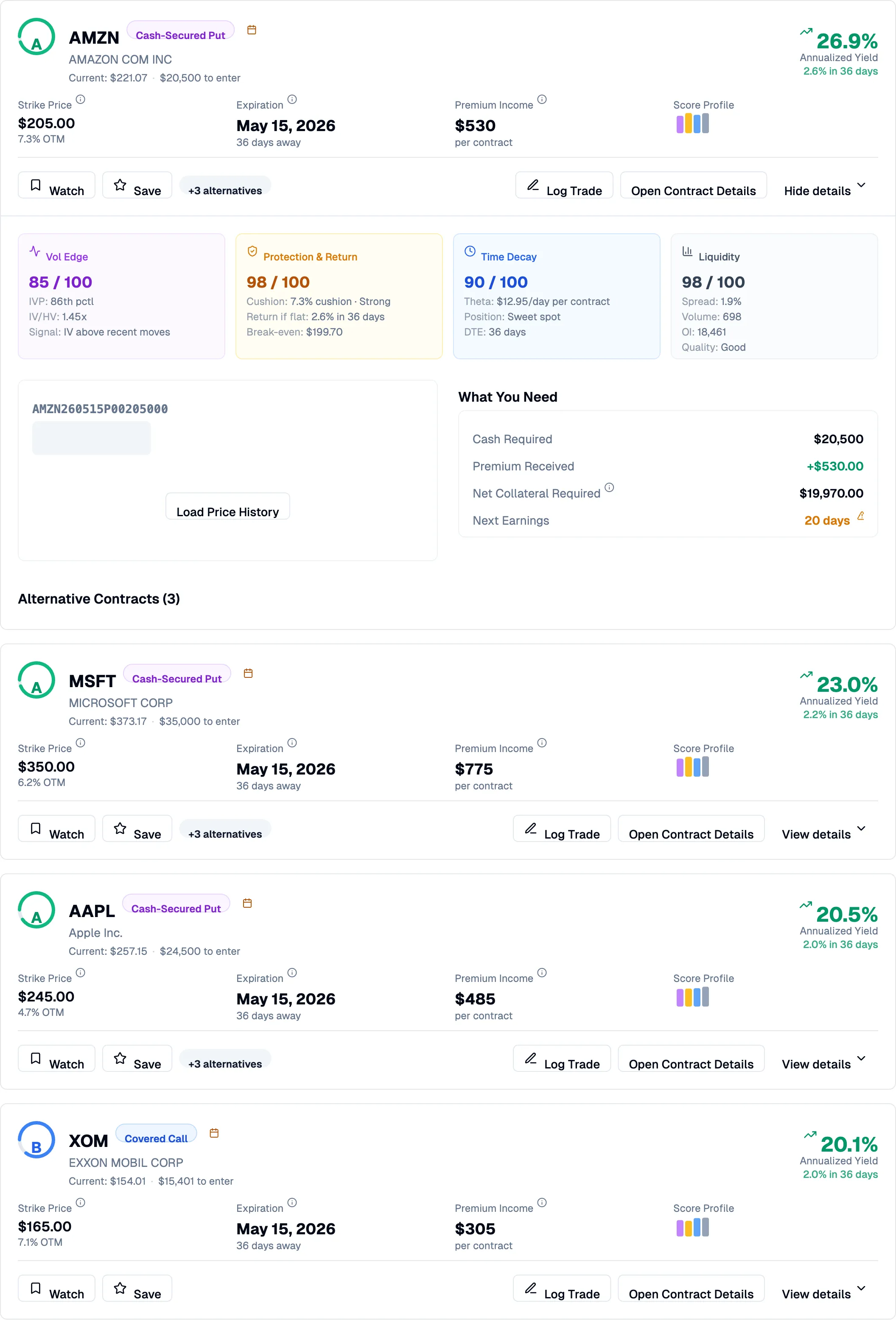
Task: Click the AMZN 26.9% annualized yield
Action: click(846, 41)
